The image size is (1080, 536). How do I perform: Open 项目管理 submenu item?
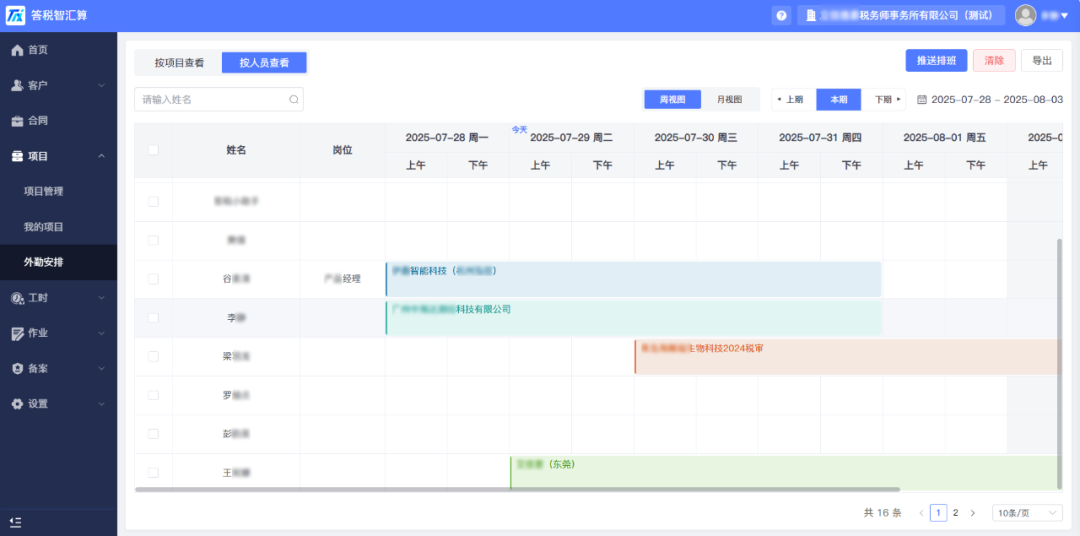43,192
